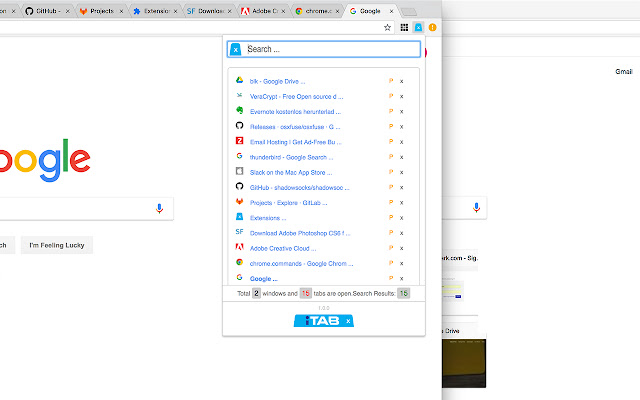The image size is (640, 400).
Task: Pin the thunderbird search tab
Action: [391, 157]
